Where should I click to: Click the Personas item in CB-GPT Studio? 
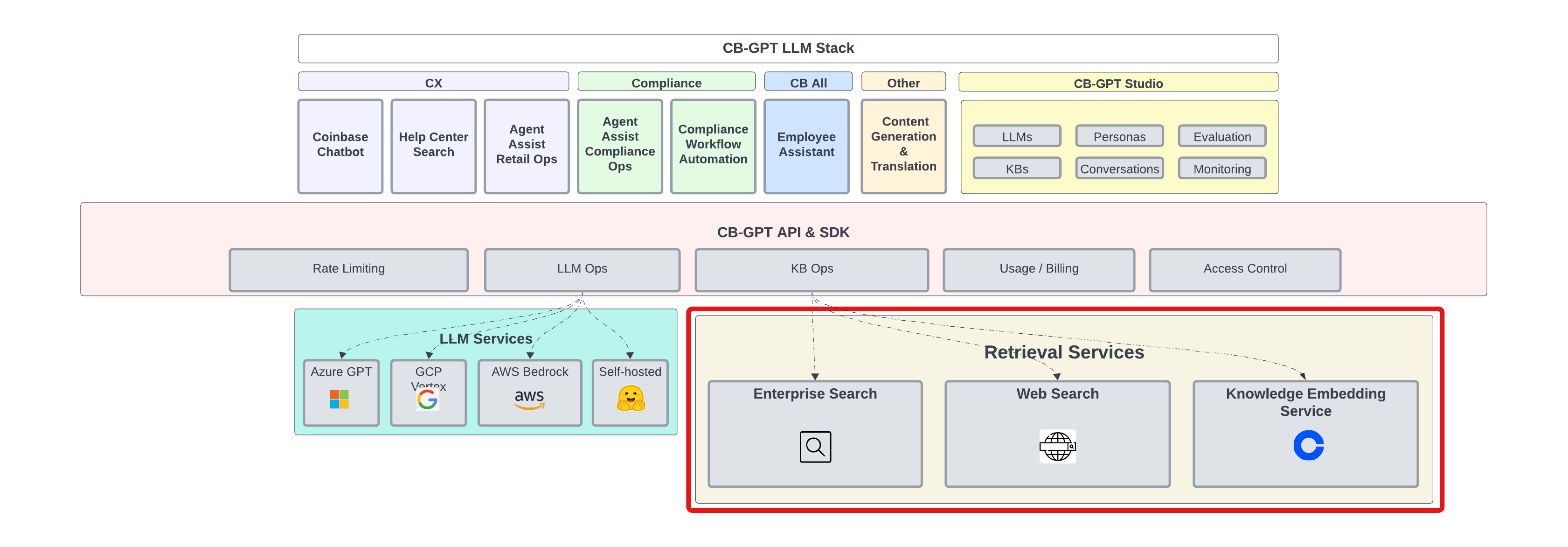(1119, 136)
